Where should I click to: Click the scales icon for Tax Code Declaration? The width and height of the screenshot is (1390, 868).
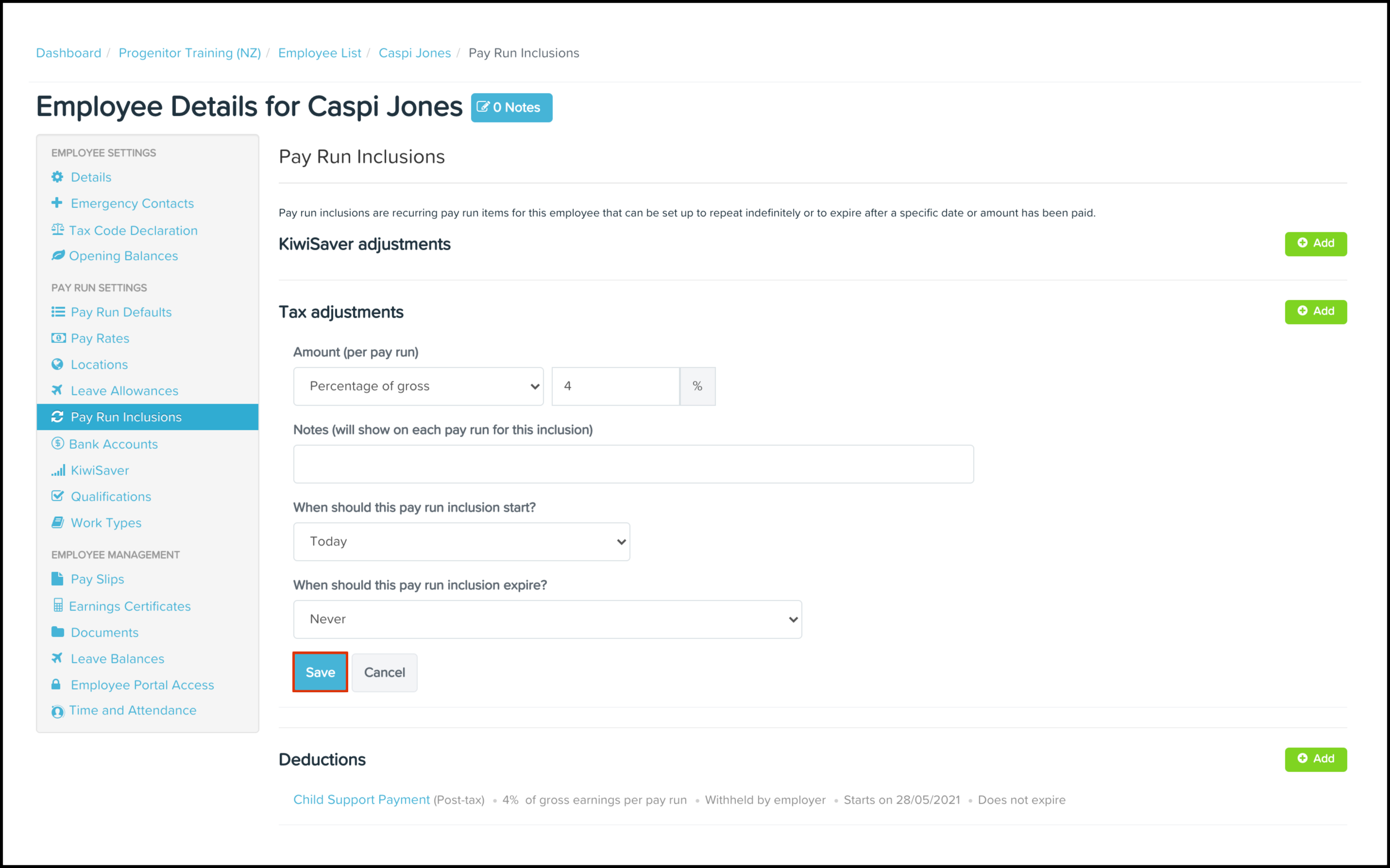[x=57, y=230]
